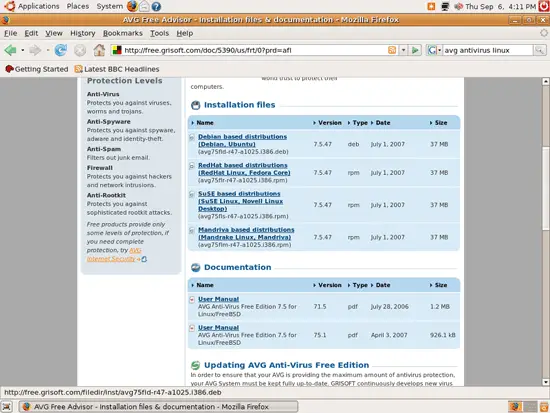Sort installation files by Name column
550x413 pixels.
click(x=204, y=123)
